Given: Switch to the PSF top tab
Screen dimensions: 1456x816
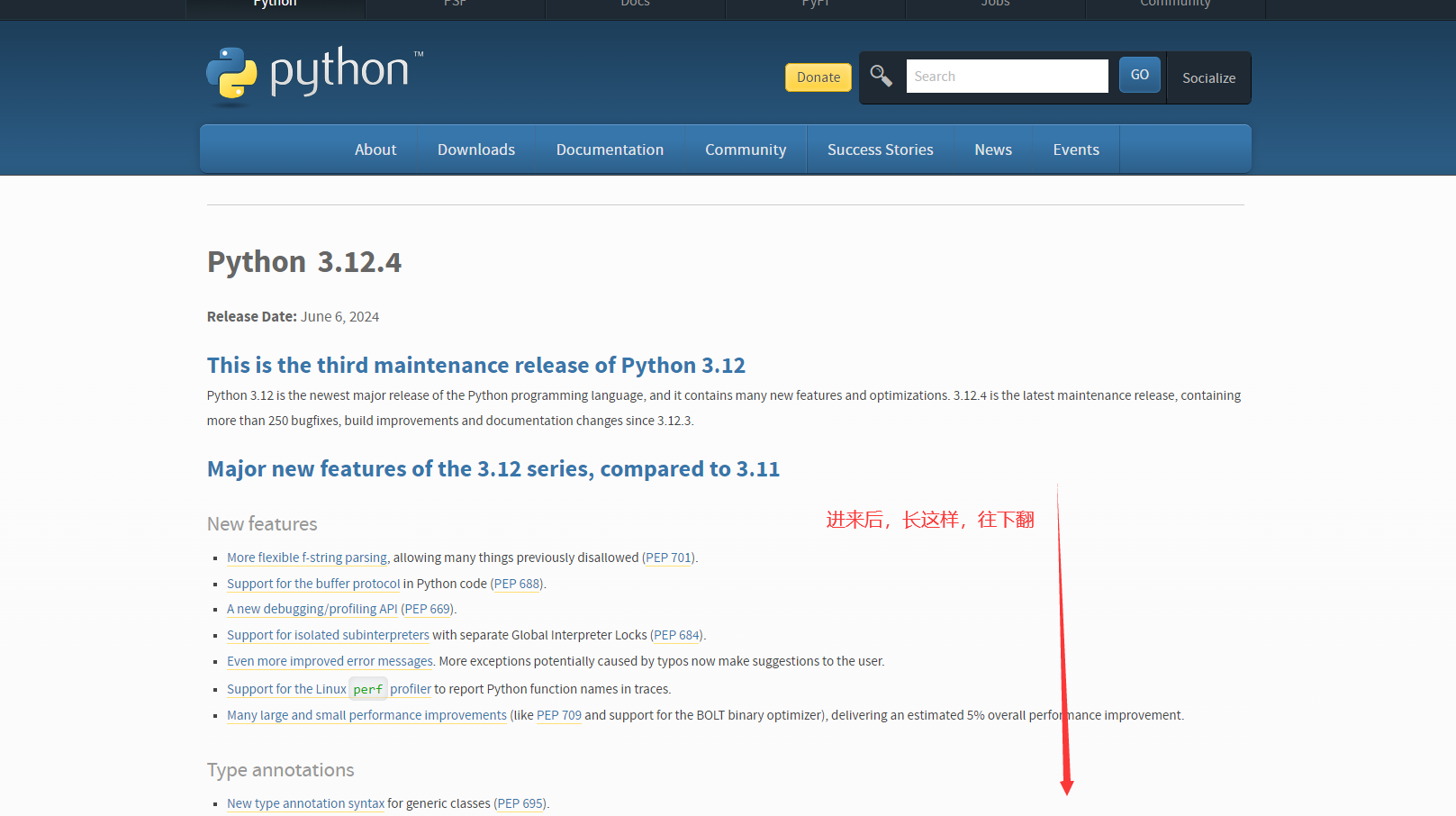Looking at the screenshot, I should pyautogui.click(x=455, y=7).
